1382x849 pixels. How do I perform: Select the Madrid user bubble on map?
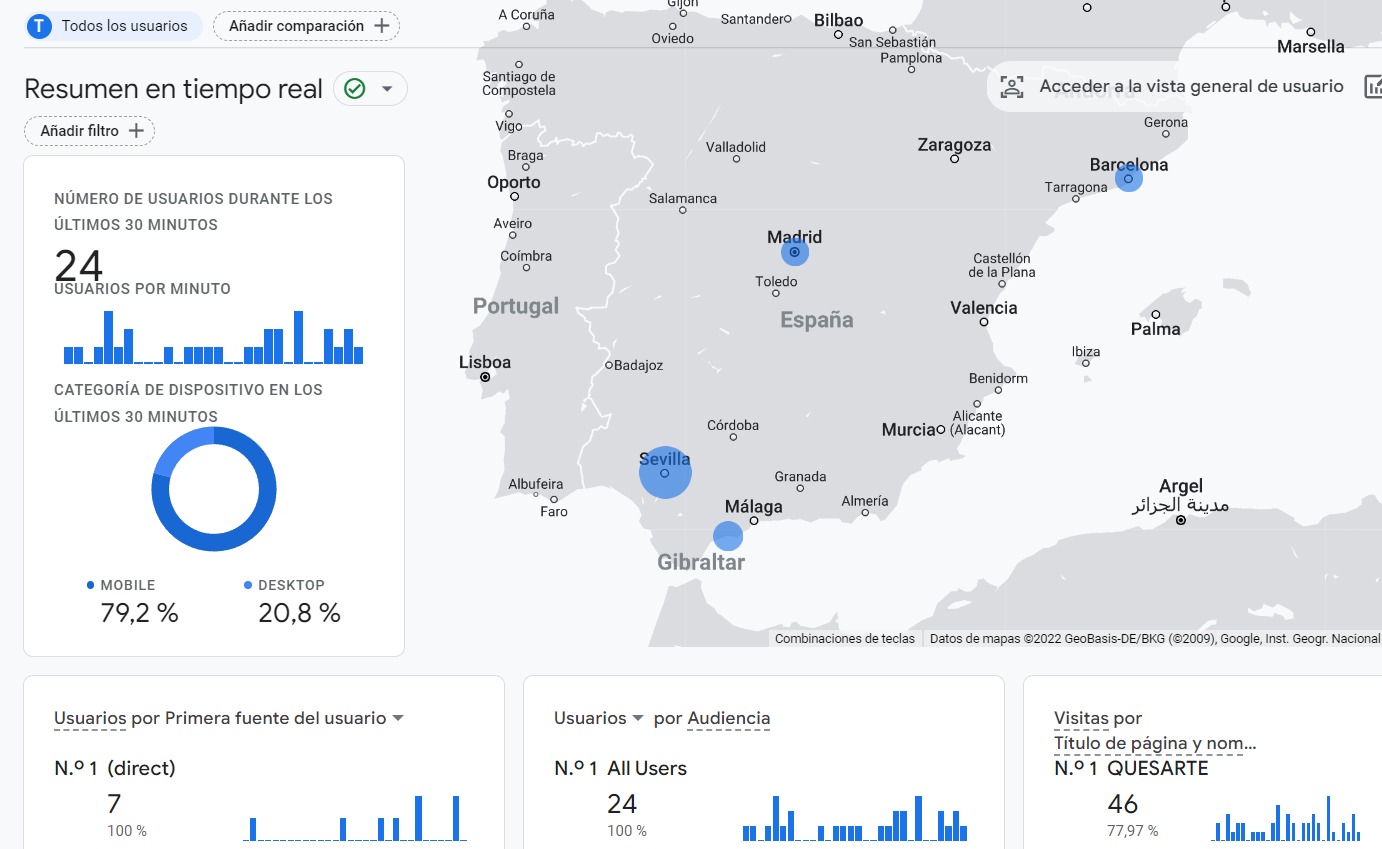click(795, 253)
